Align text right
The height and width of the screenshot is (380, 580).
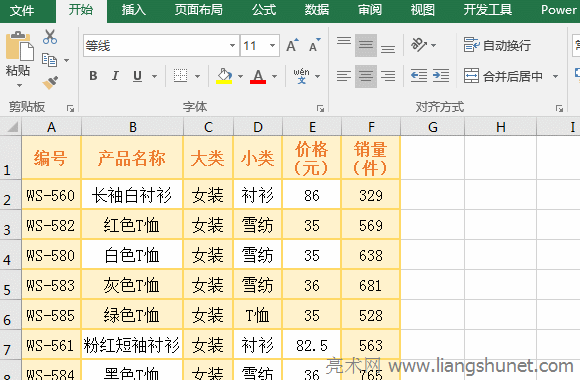coord(388,76)
